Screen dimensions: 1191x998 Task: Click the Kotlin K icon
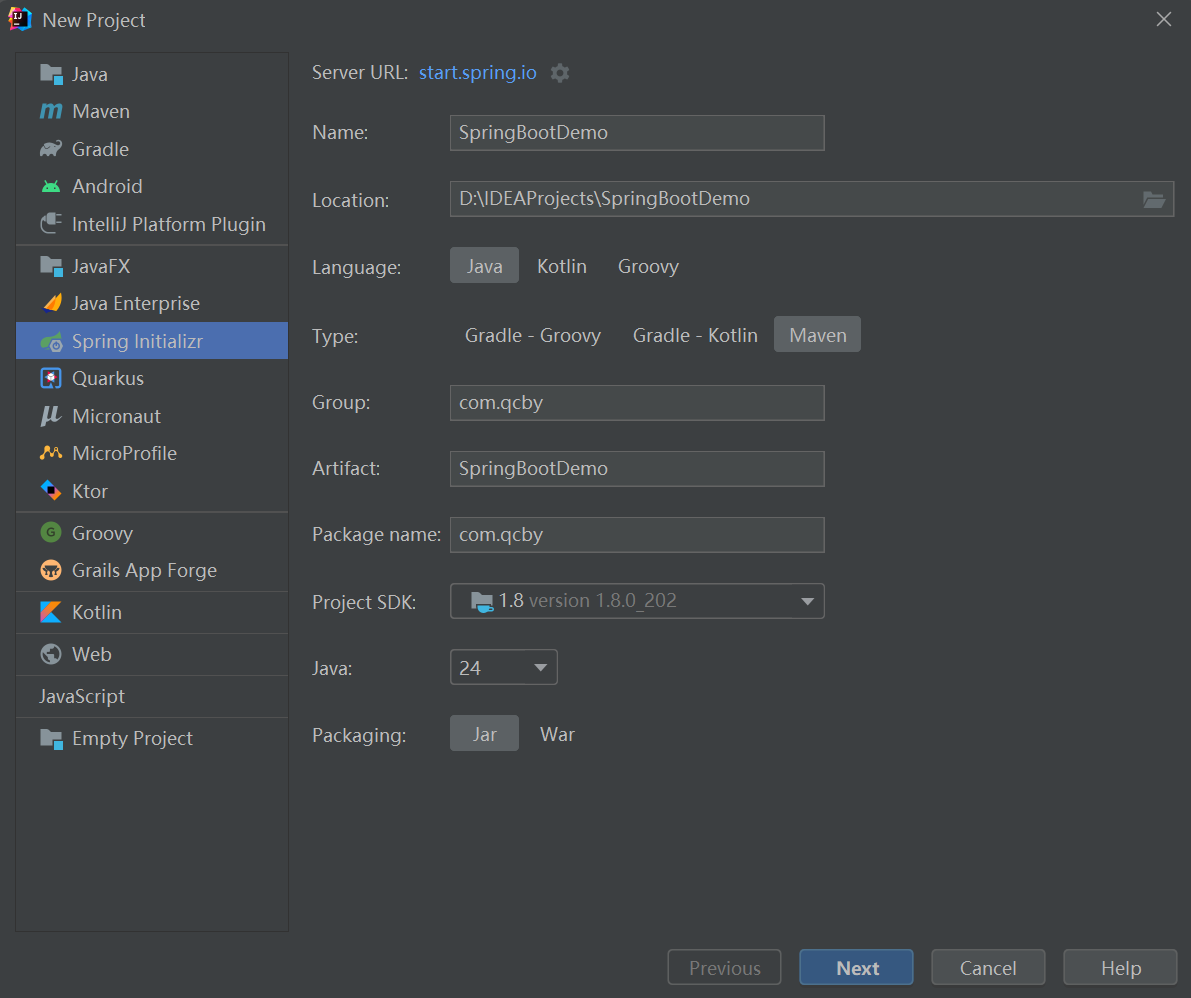(x=51, y=612)
